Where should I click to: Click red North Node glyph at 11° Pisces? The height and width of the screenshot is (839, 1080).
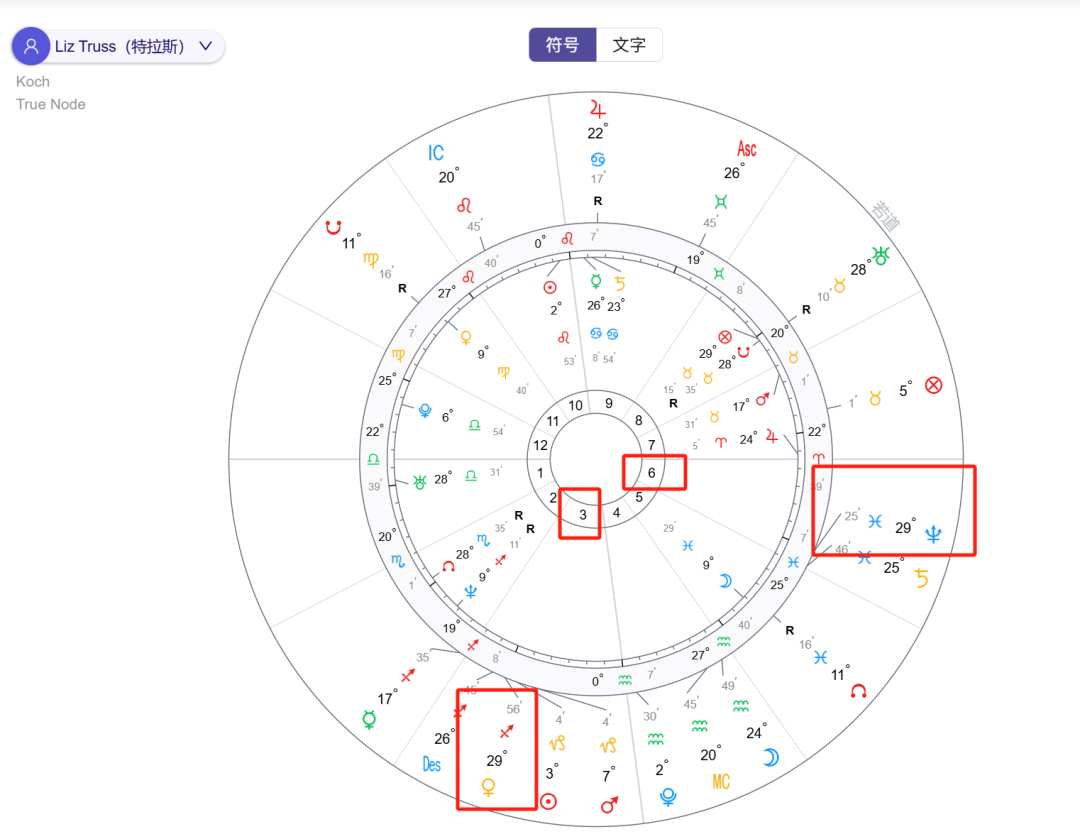coord(858,691)
